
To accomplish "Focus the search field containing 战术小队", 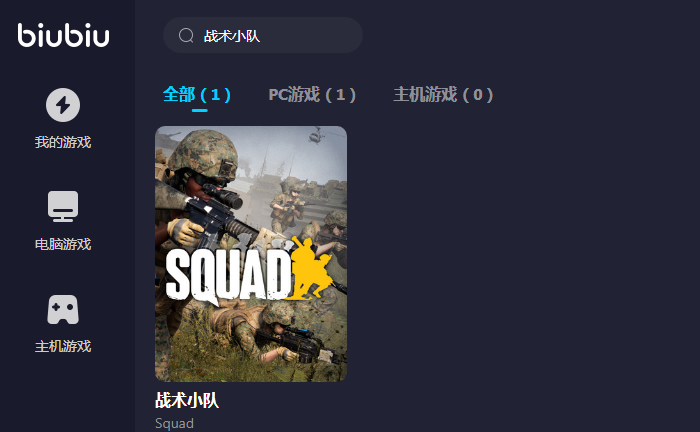I will tap(263, 35).
